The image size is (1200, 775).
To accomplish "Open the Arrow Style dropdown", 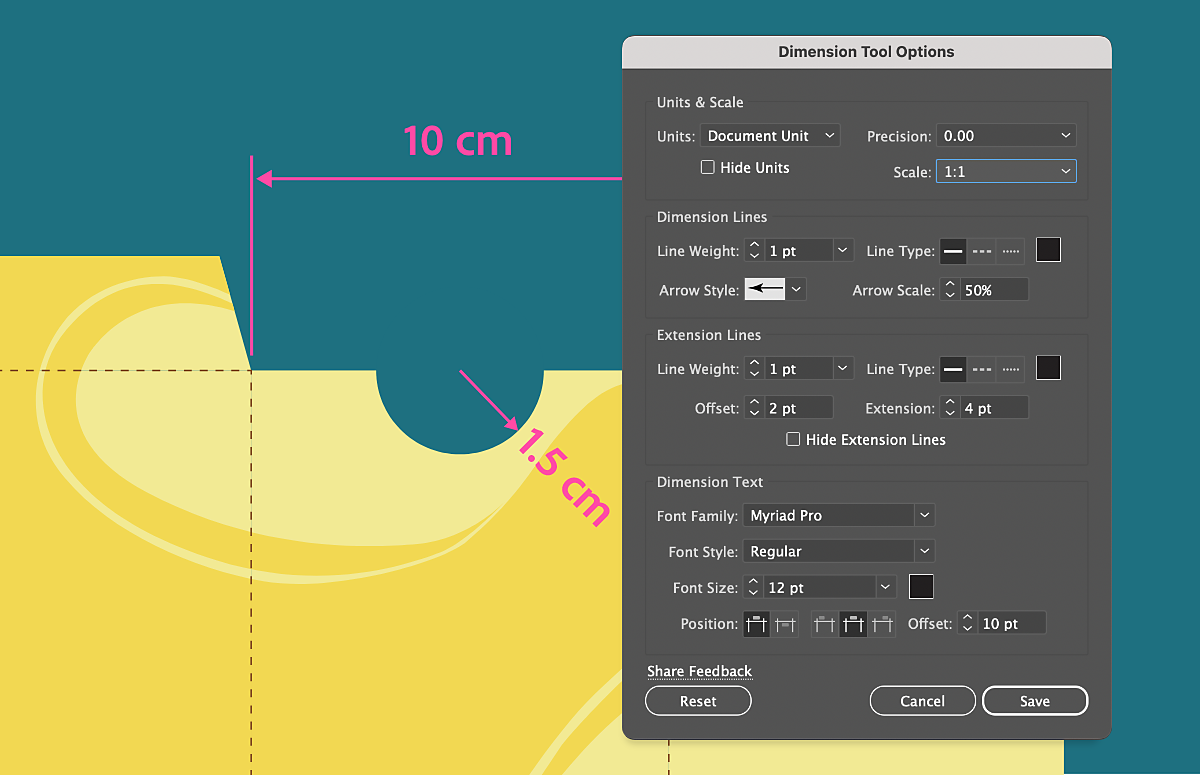I will 774,289.
